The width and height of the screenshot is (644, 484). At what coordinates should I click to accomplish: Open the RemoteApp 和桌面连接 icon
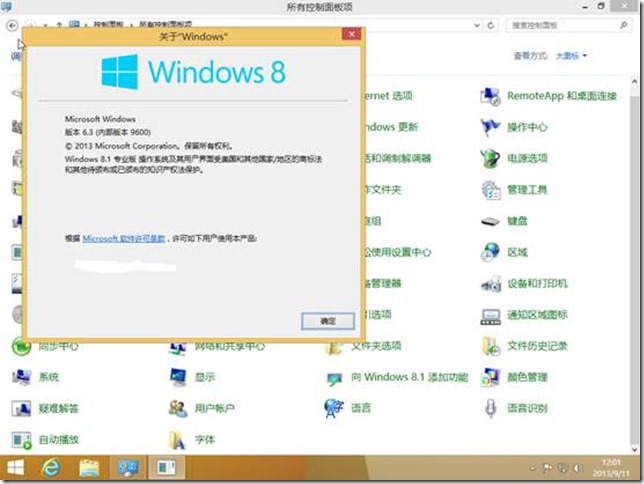click(x=490, y=97)
